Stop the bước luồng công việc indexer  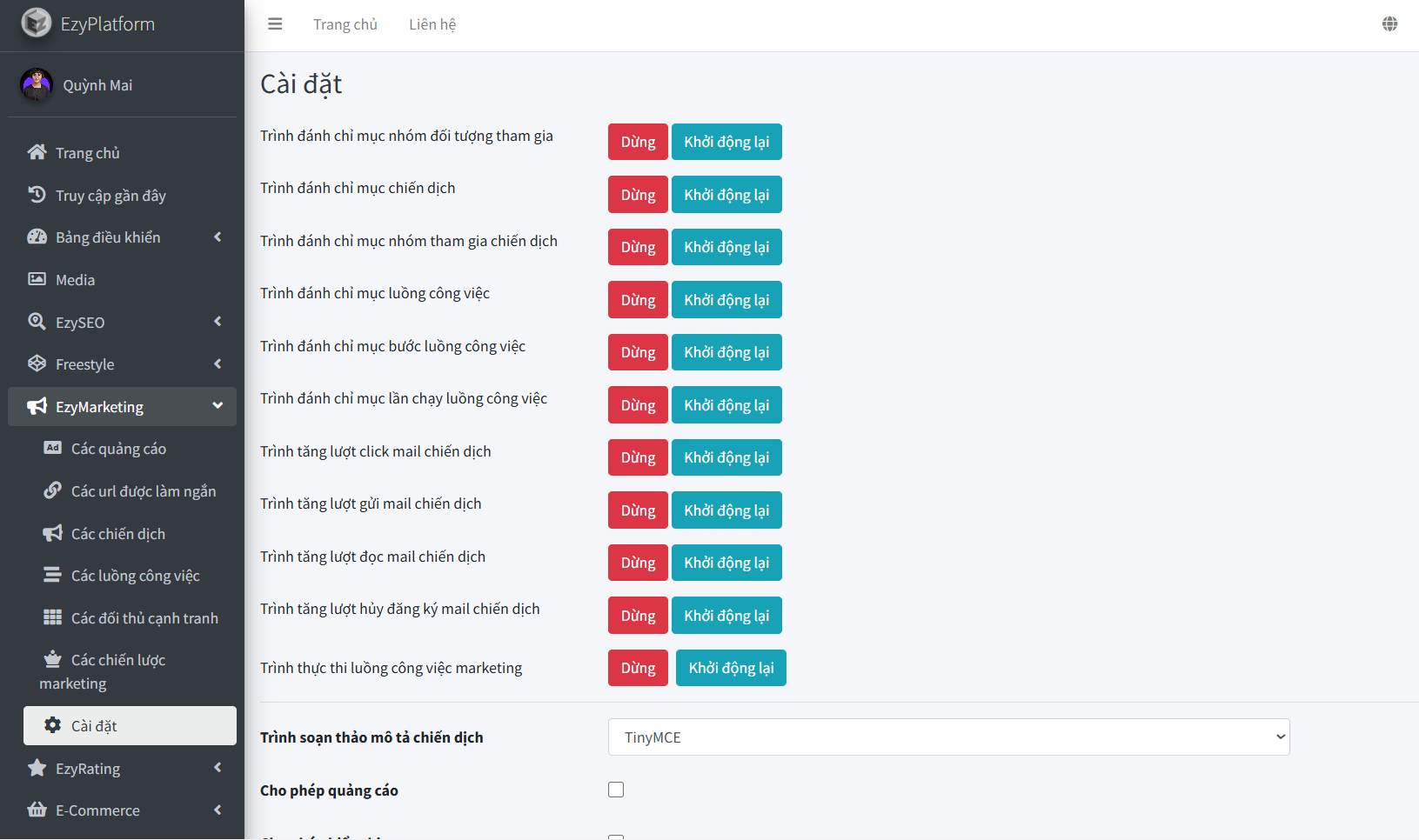[638, 352]
